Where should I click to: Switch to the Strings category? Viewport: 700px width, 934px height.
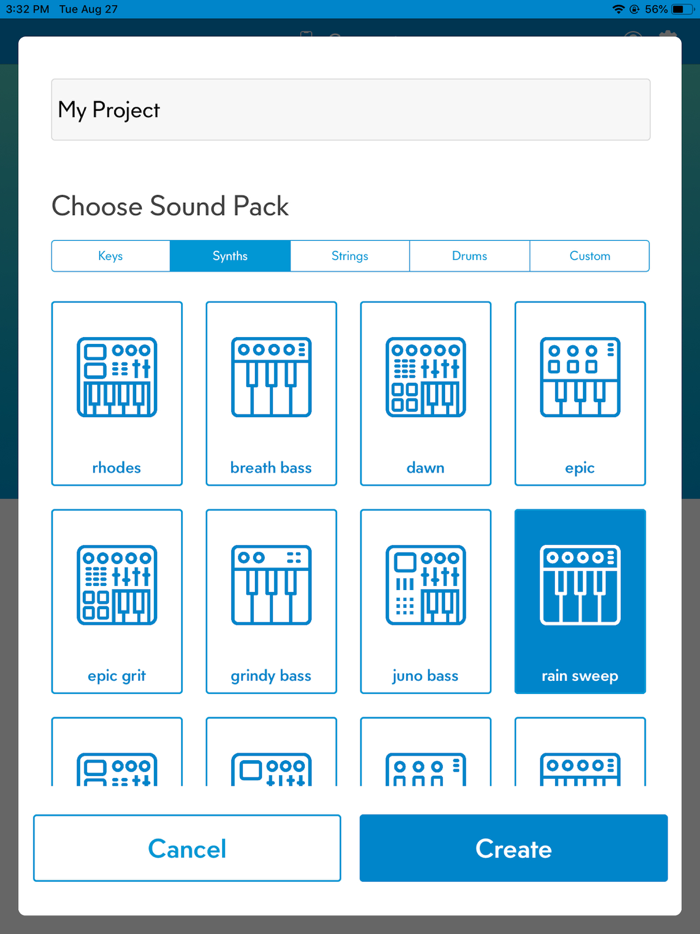coord(350,256)
